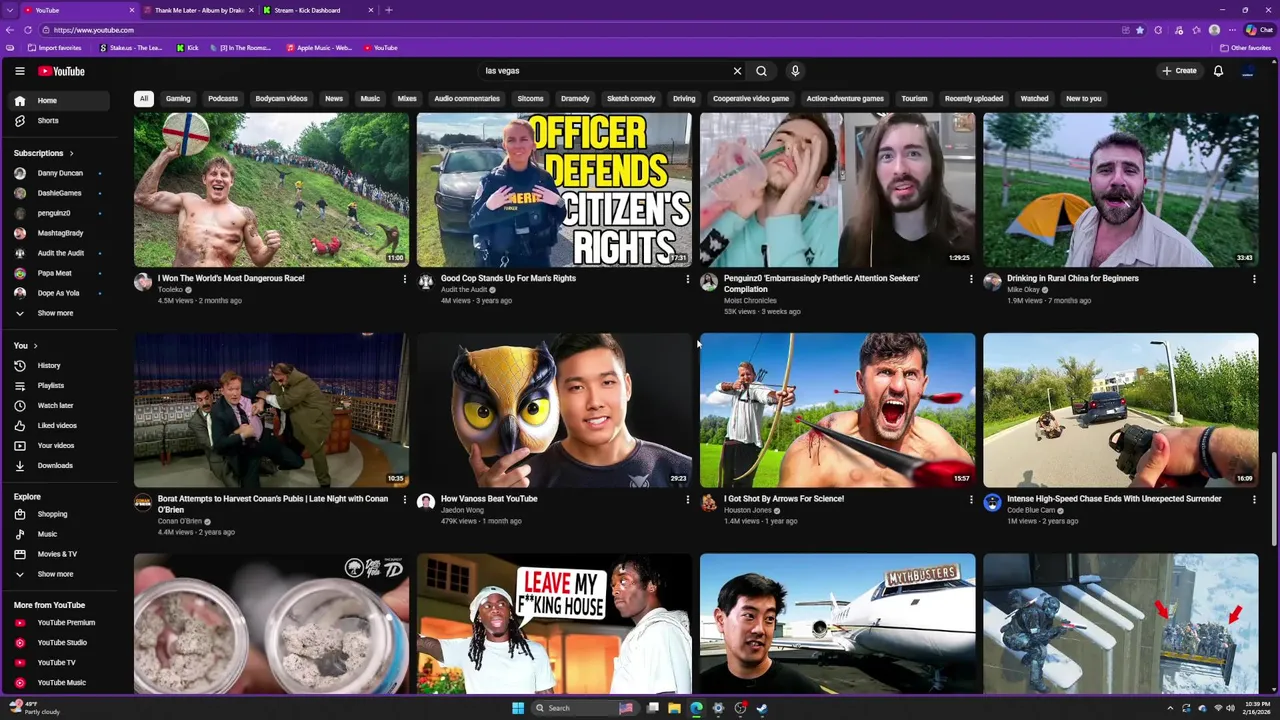Screen dimensions: 1280x720
Task: Open Downloads in the sidebar
Action: click(x=55, y=466)
